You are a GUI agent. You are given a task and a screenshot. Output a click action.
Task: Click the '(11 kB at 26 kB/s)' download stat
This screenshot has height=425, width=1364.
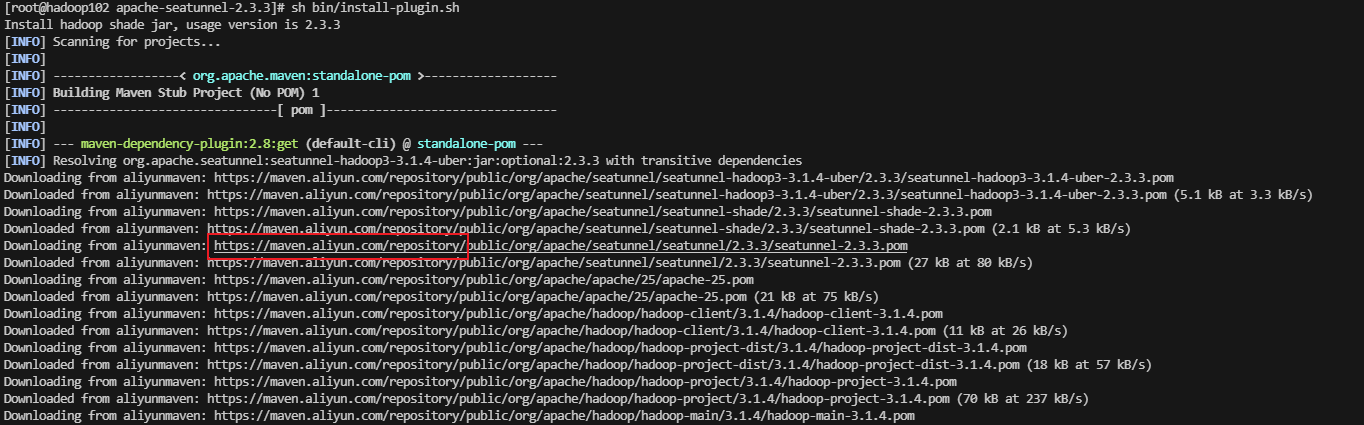(1005, 330)
